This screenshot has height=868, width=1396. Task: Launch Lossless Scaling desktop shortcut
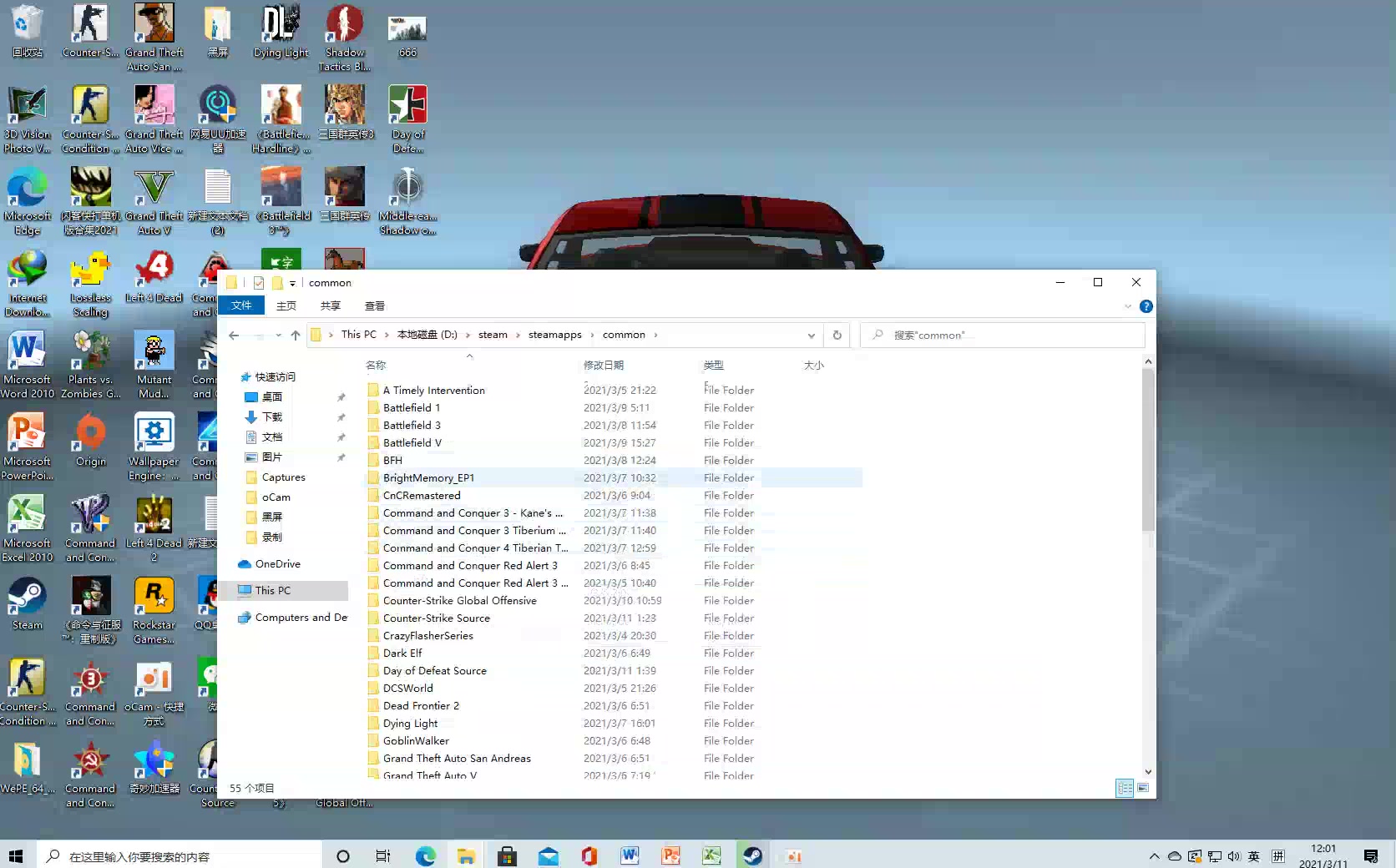tap(90, 283)
